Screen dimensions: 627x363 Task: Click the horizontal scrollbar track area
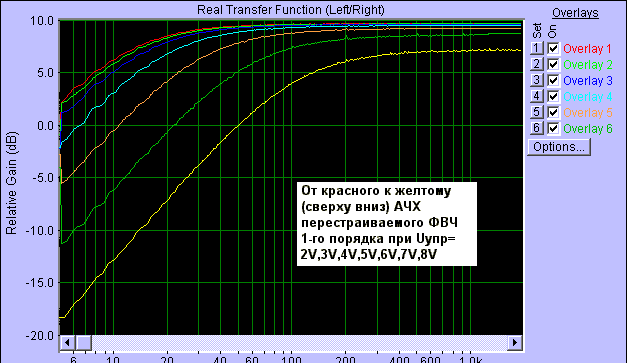(300, 343)
